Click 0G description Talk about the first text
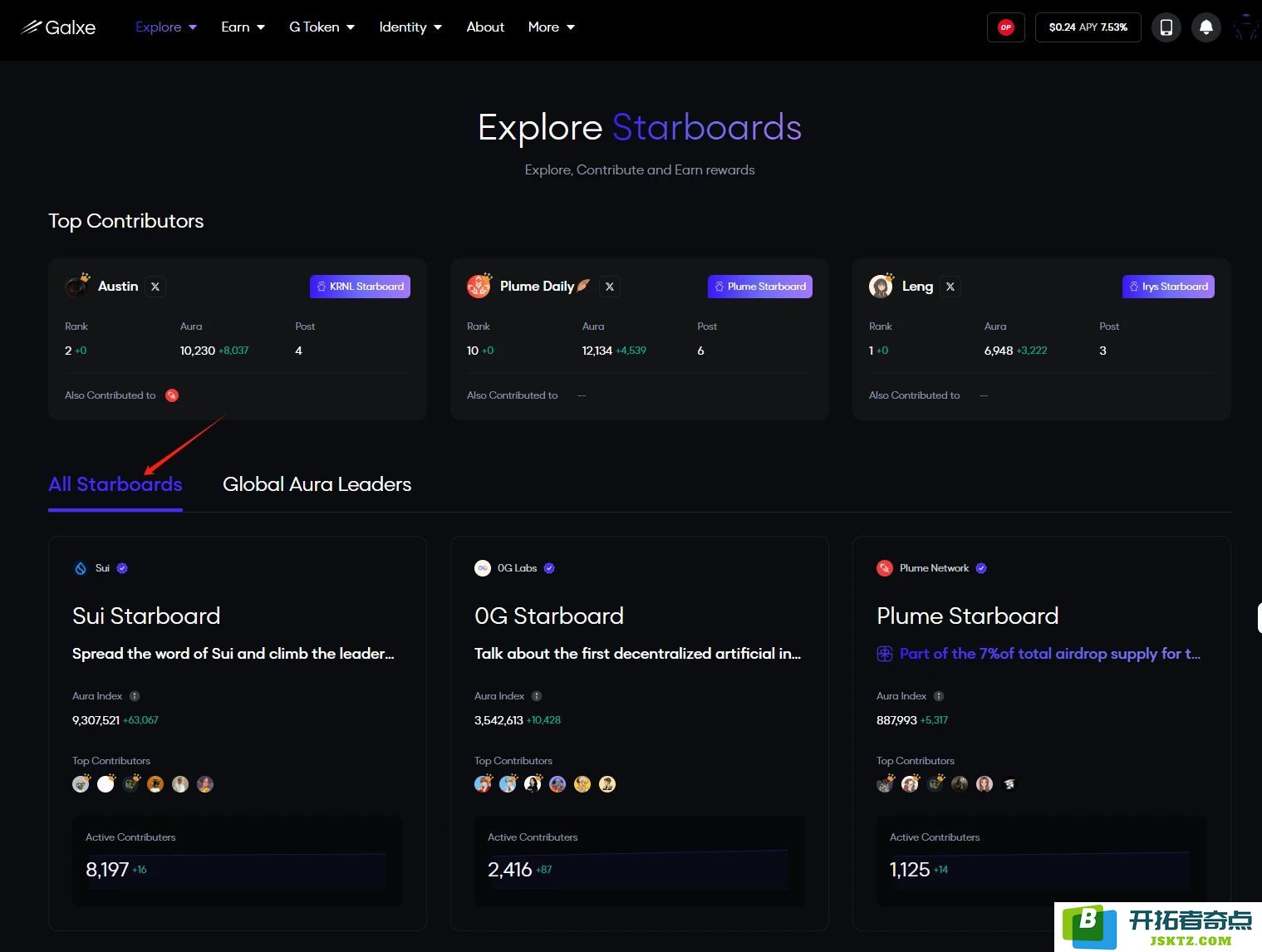This screenshot has height=952, width=1262. click(x=638, y=654)
